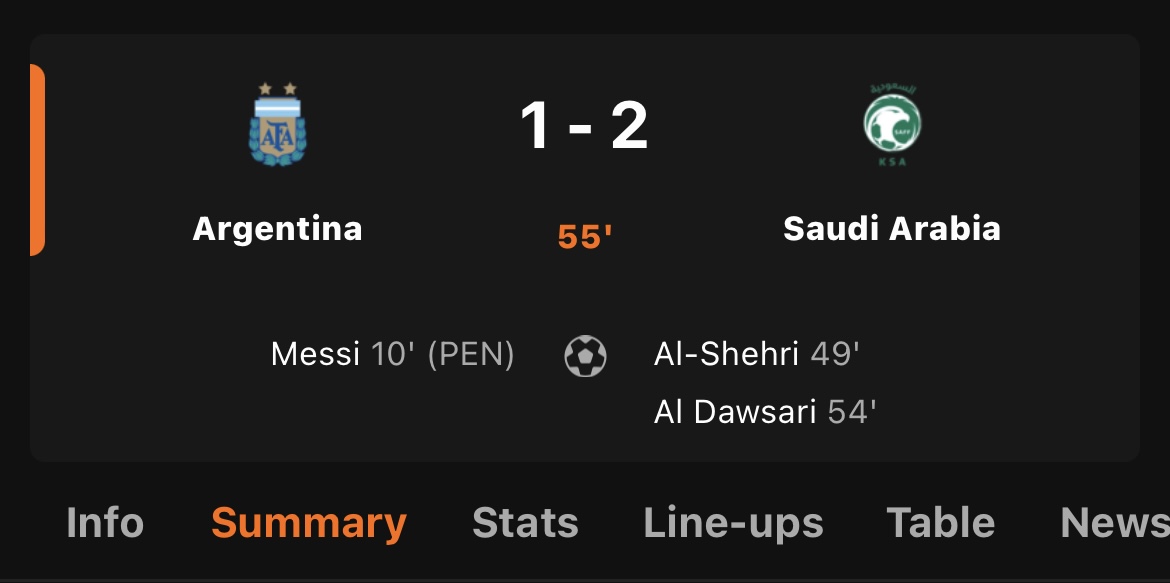Click the orange live indicator bar
Viewport: 1170px width, 583px height.
coord(37,160)
